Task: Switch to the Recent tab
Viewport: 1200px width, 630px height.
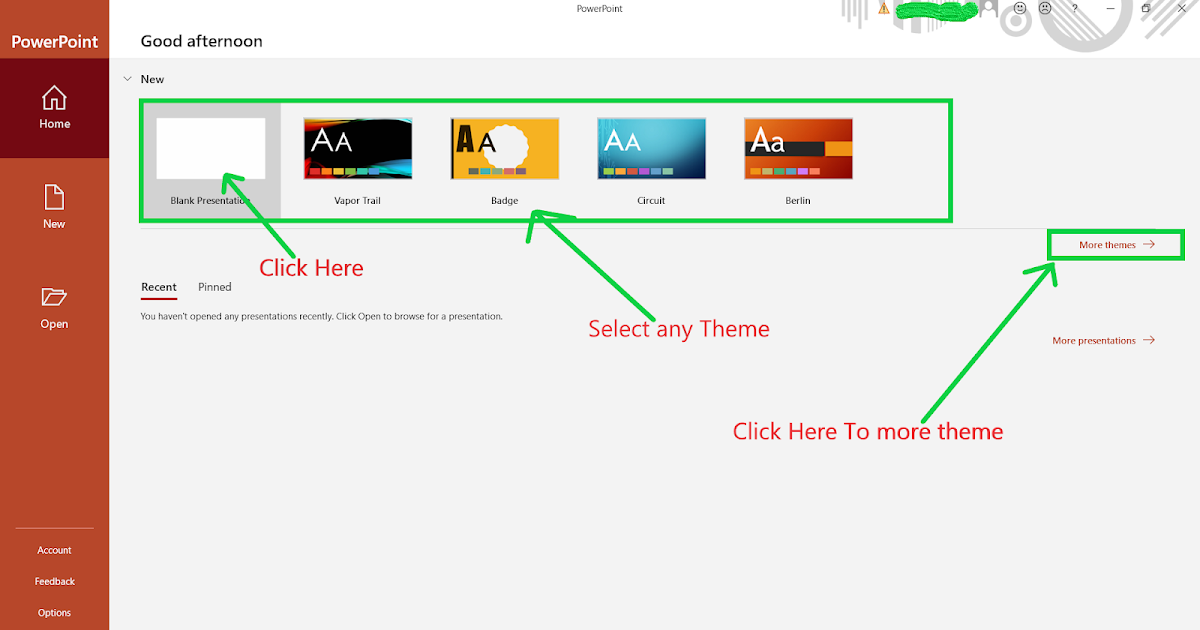Action: pos(159,288)
